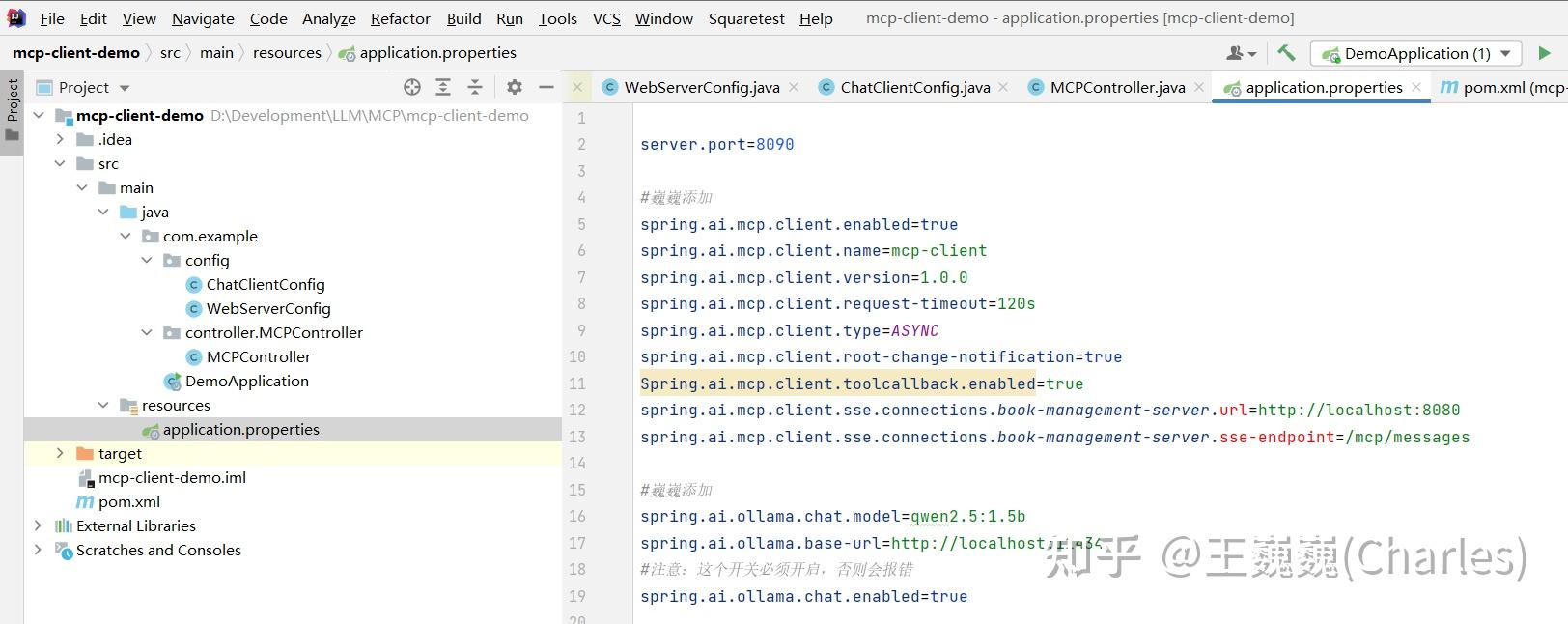1568x624 pixels.
Task: Run DemoApplication with green play button
Action: 1544,53
